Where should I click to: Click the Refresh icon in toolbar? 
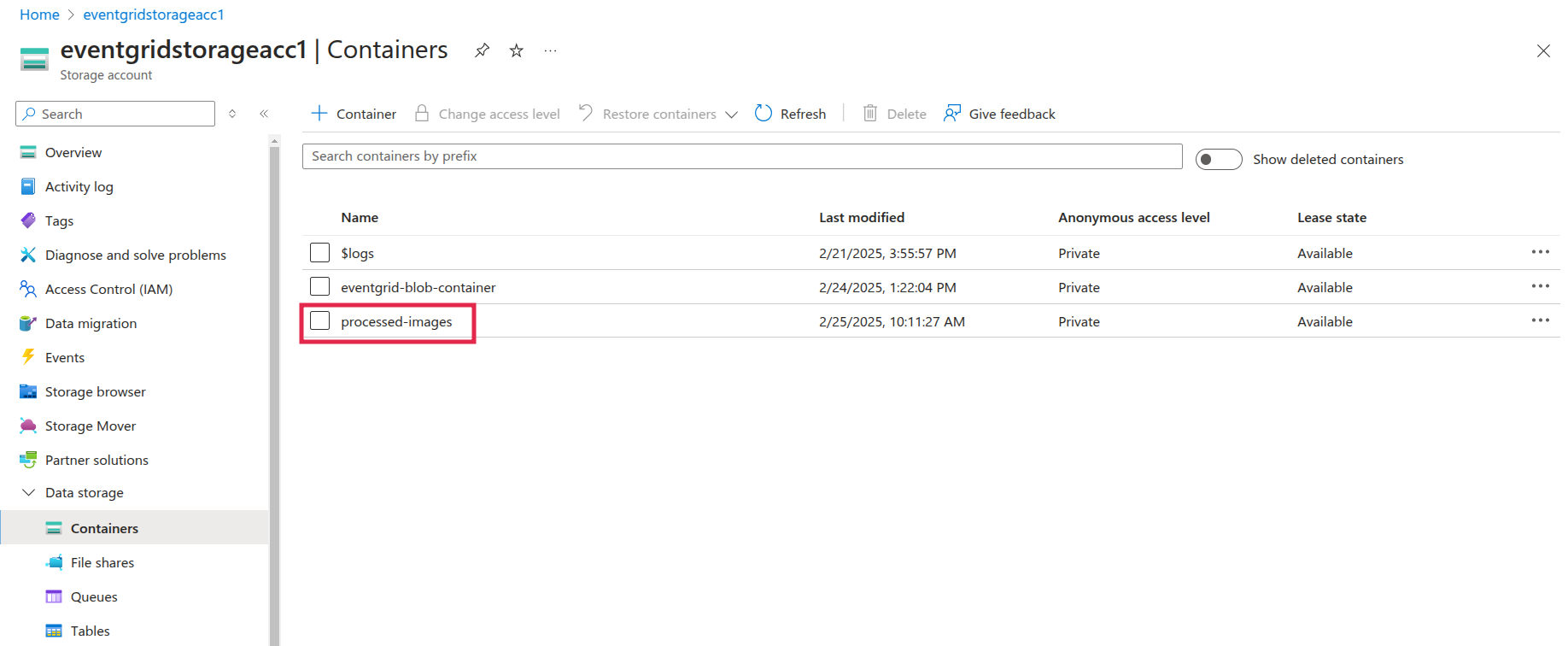click(764, 114)
